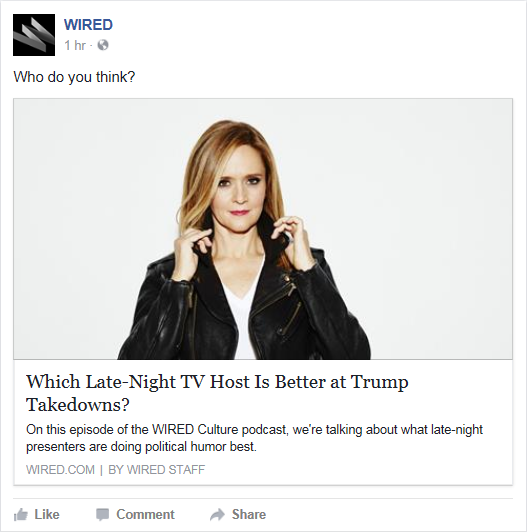Click the speech bubble Comment icon
This screenshot has width=527, height=532.
coord(102,515)
